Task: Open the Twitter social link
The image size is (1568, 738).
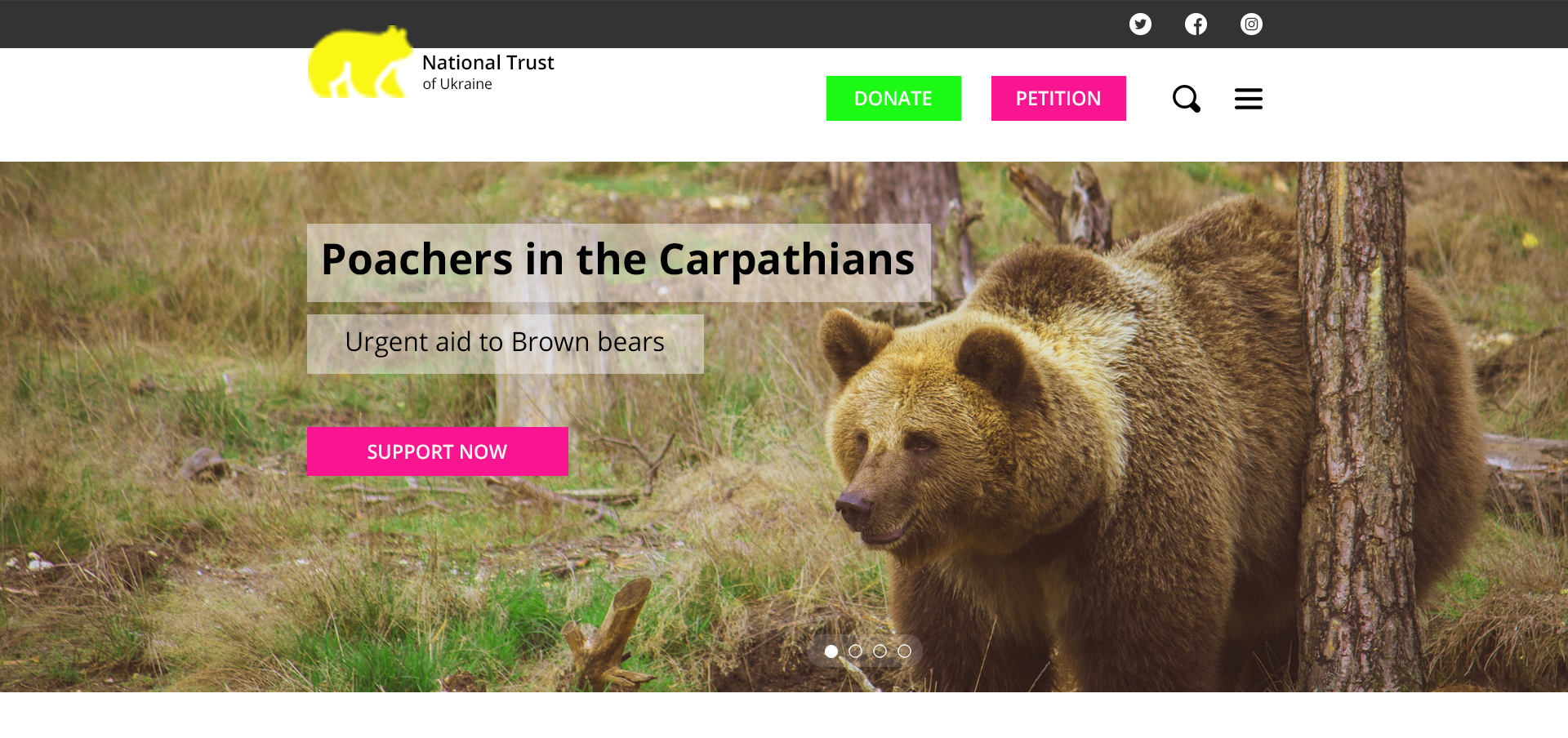Action: click(1140, 24)
